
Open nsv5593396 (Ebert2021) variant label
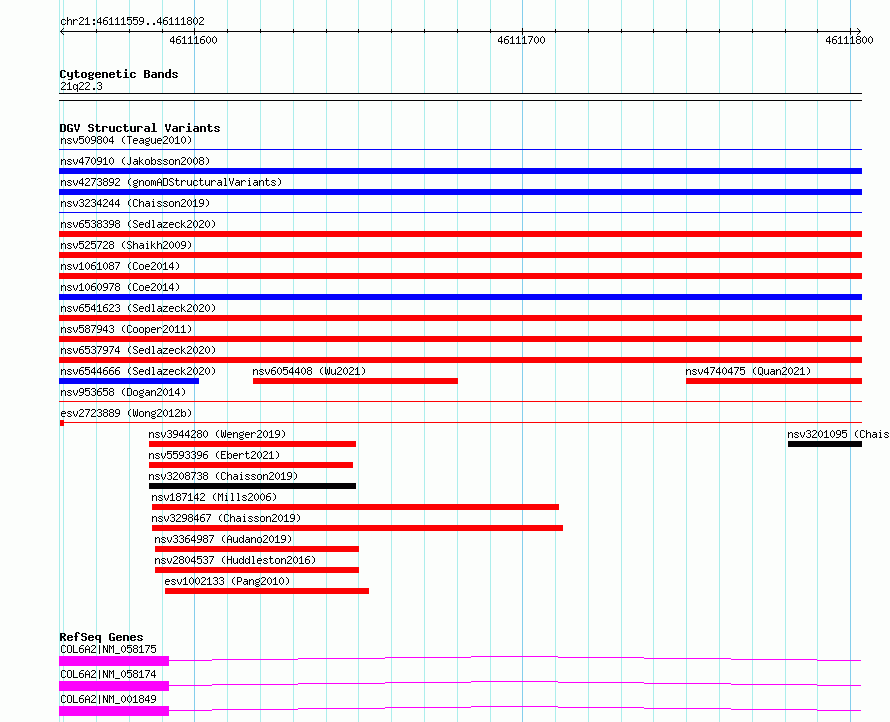[214, 455]
